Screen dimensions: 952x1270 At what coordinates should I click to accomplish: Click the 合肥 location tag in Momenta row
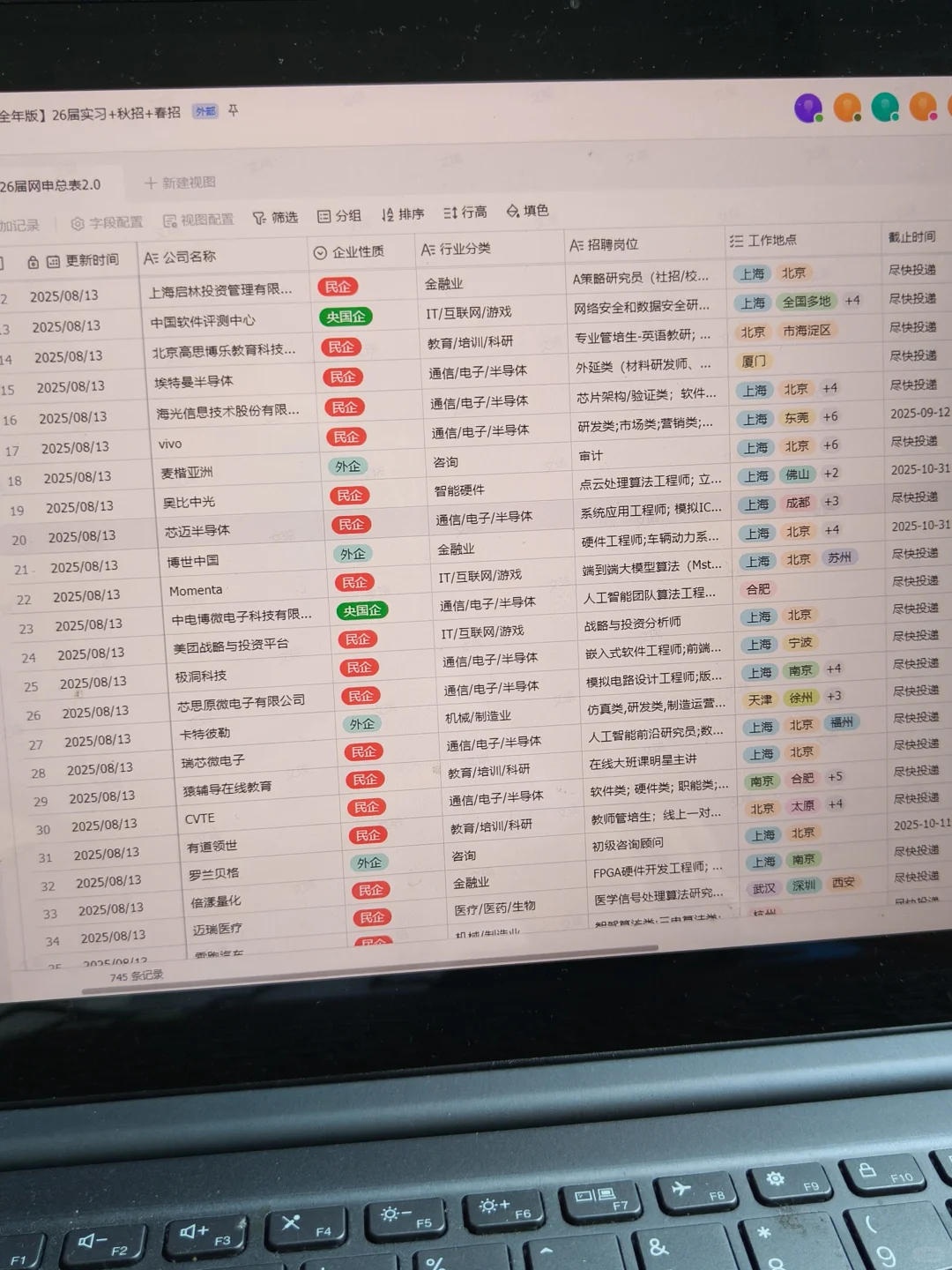tap(758, 589)
